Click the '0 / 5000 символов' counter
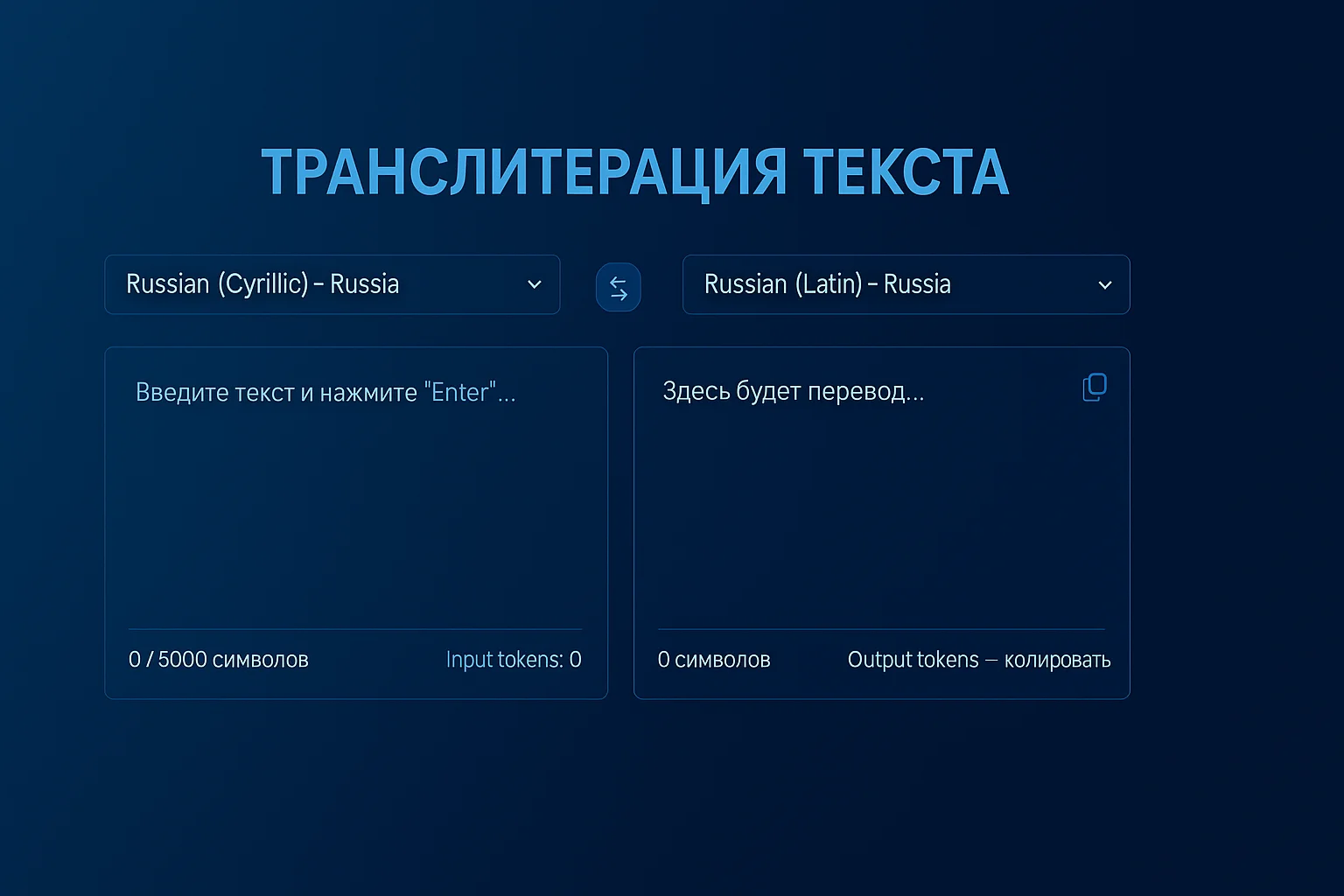Image resolution: width=1344 pixels, height=896 pixels. point(219,660)
